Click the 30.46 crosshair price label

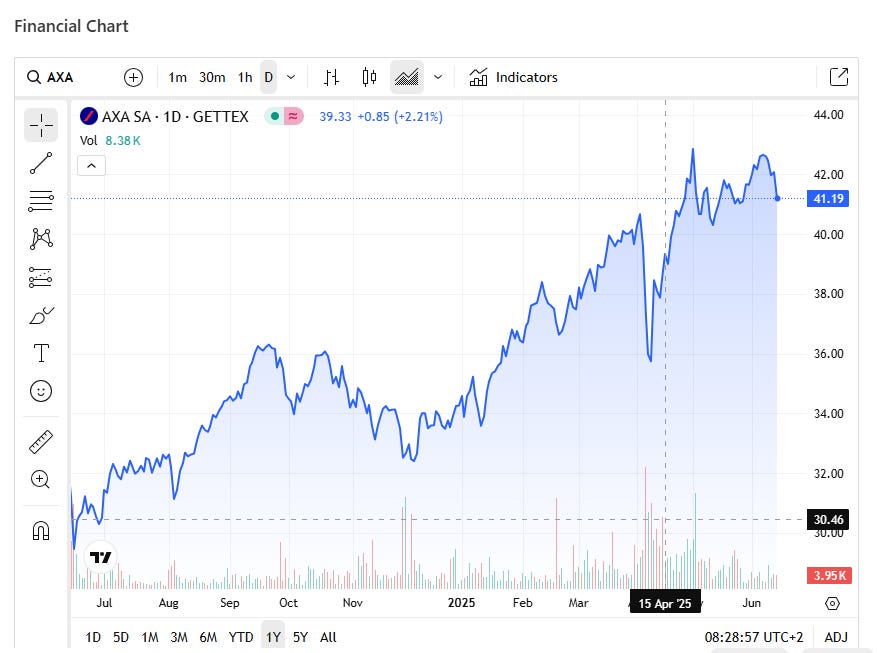828,519
